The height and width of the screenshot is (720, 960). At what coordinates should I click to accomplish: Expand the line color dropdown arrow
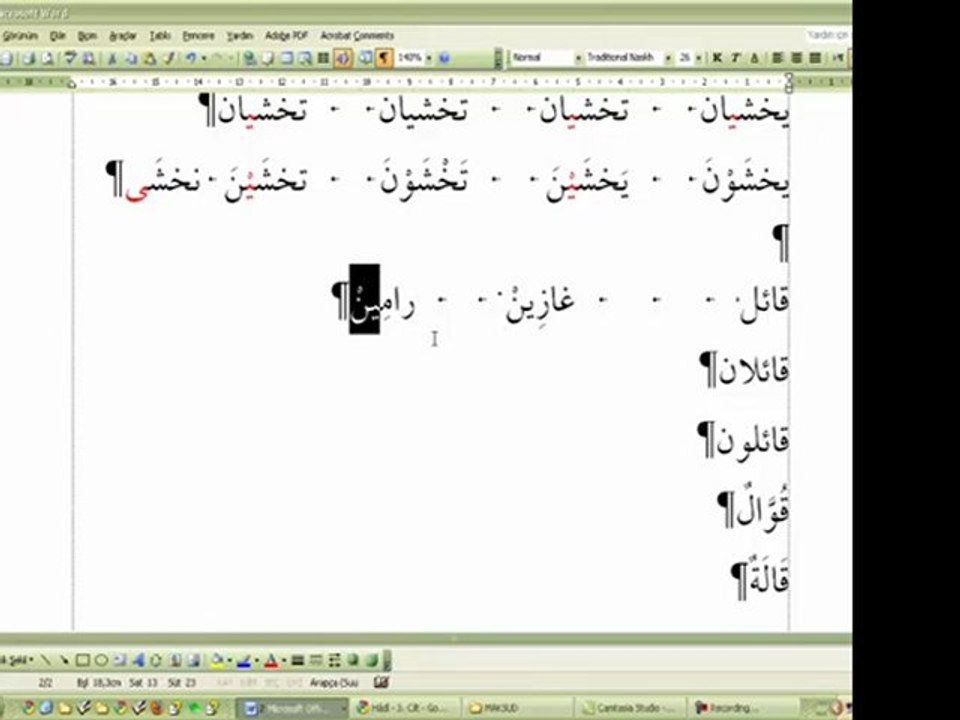pos(256,660)
